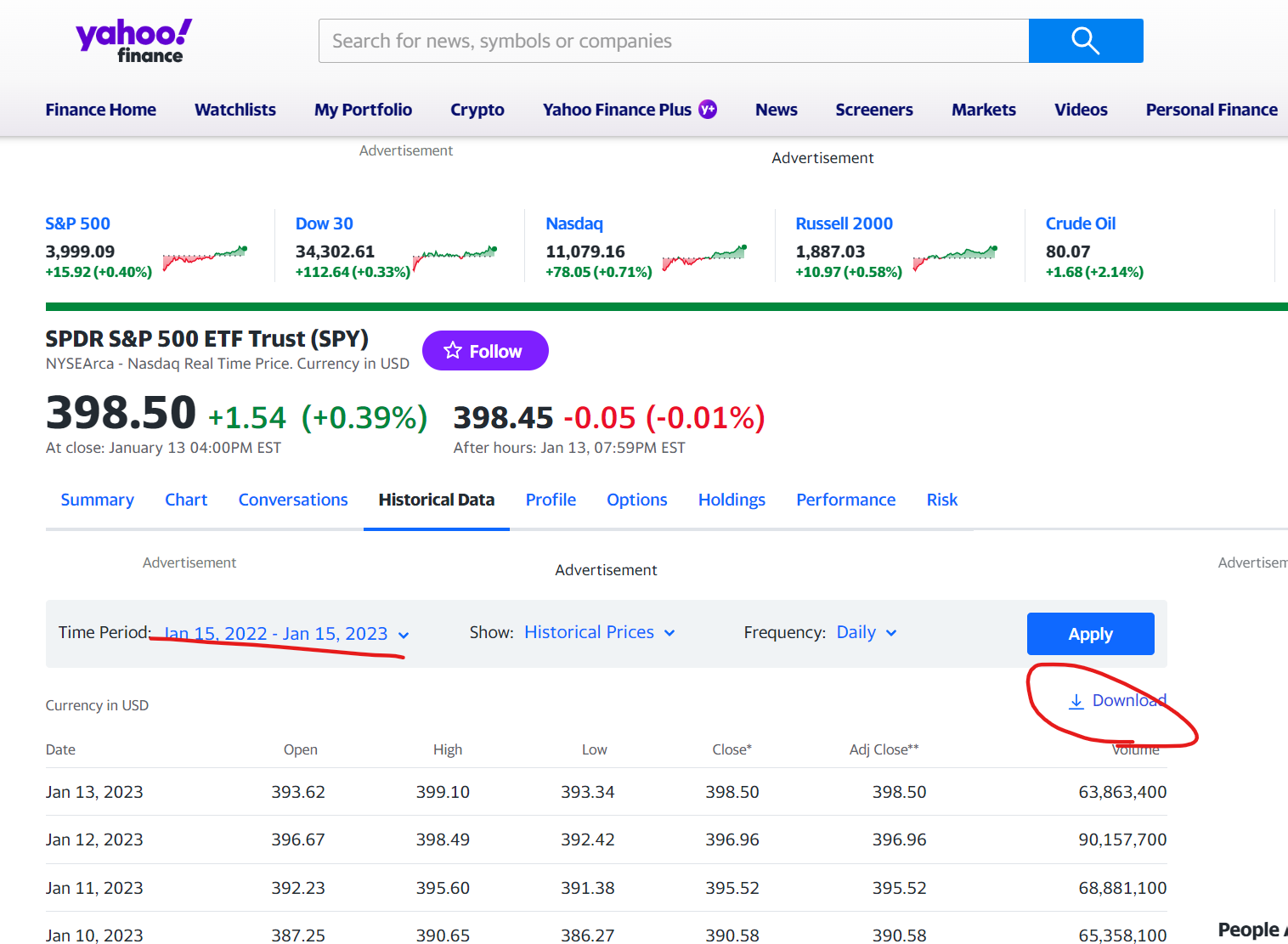The width and height of the screenshot is (1288, 944).
Task: Switch to the Performance tab
Action: pos(845,500)
